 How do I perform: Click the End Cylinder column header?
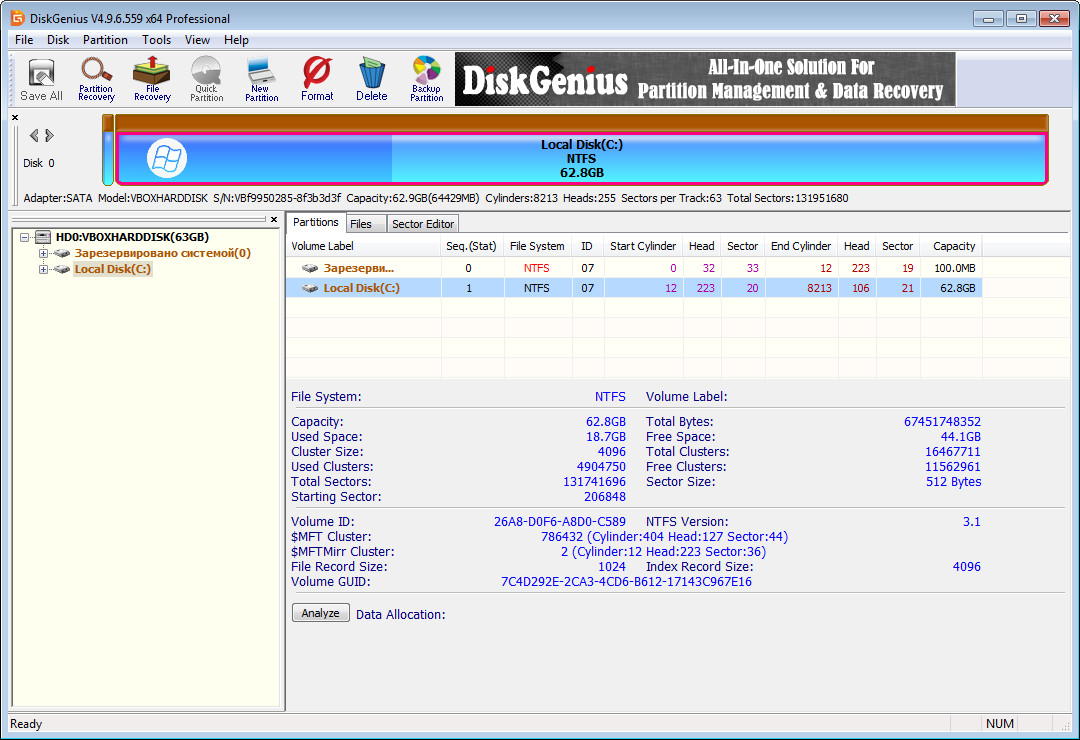coord(801,246)
